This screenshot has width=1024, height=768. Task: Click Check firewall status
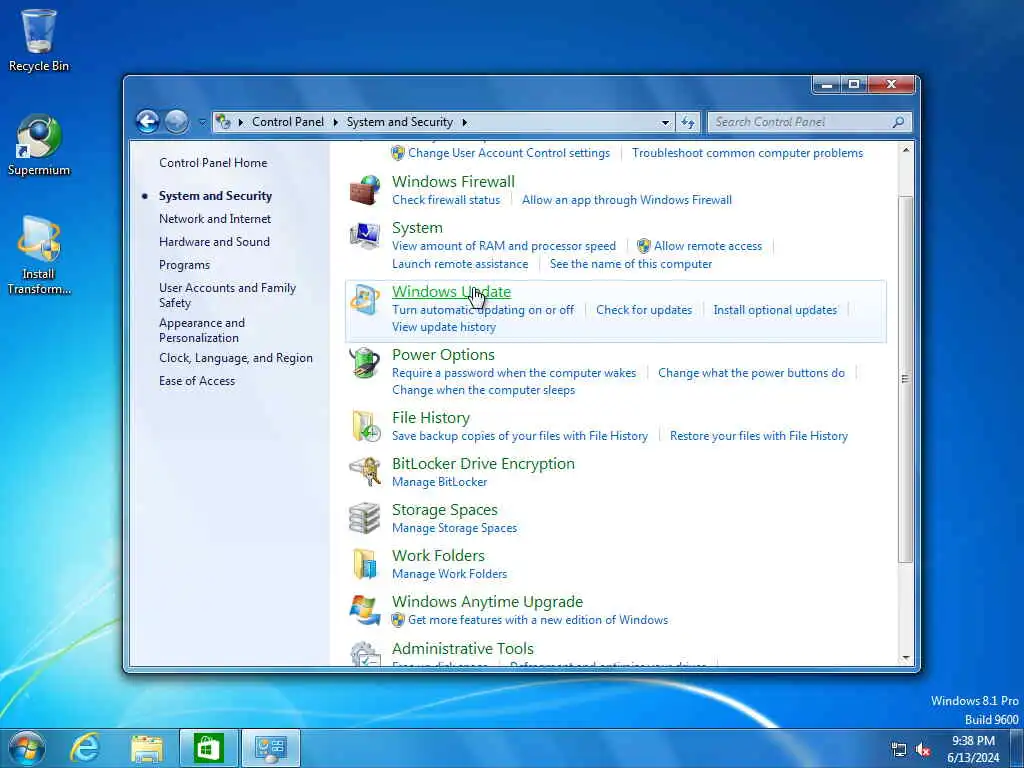point(446,200)
